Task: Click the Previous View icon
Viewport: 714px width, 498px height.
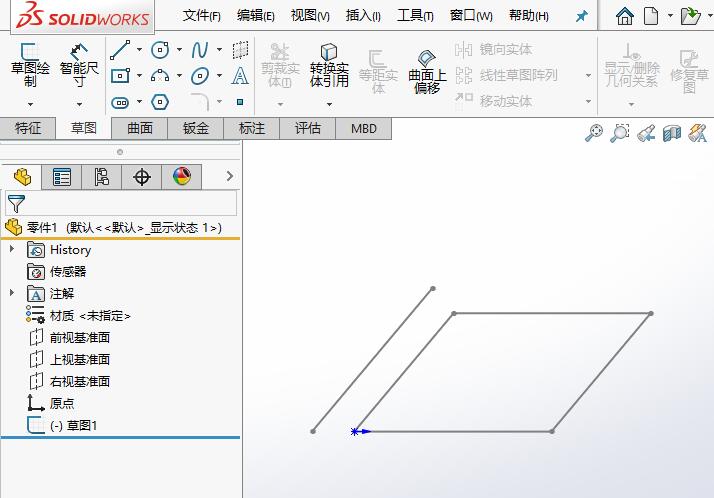Action: 646,133
